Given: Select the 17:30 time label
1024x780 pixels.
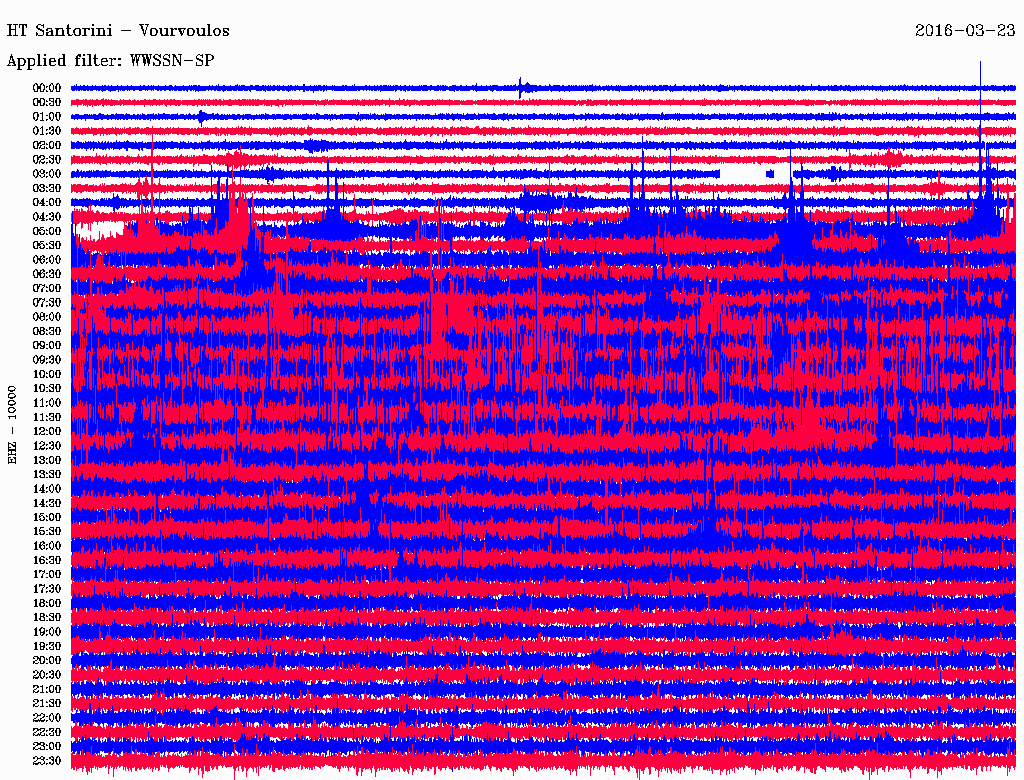Looking at the screenshot, I should pyautogui.click(x=47, y=589).
